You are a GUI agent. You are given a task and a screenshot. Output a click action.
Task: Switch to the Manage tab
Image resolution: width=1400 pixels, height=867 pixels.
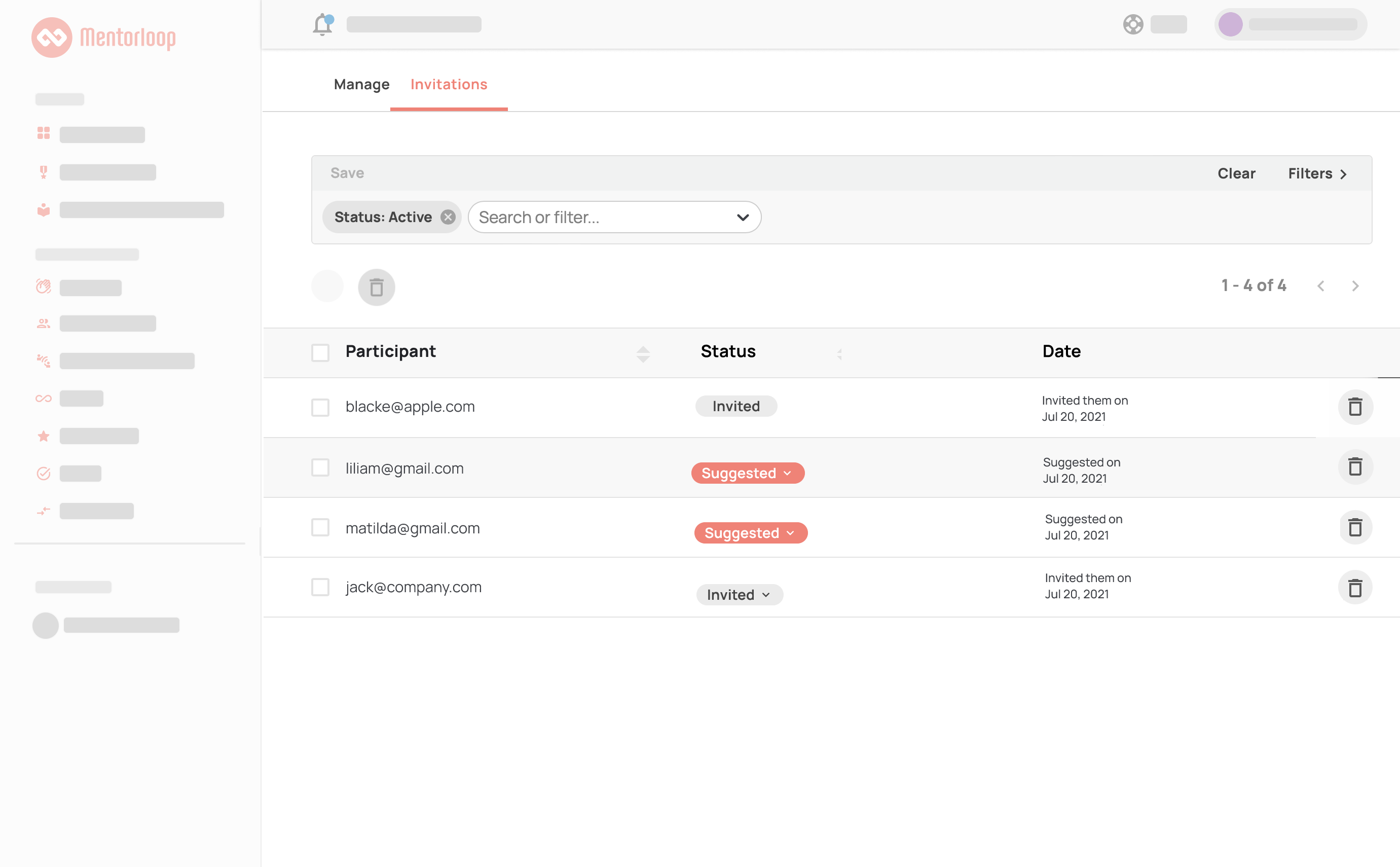click(362, 84)
